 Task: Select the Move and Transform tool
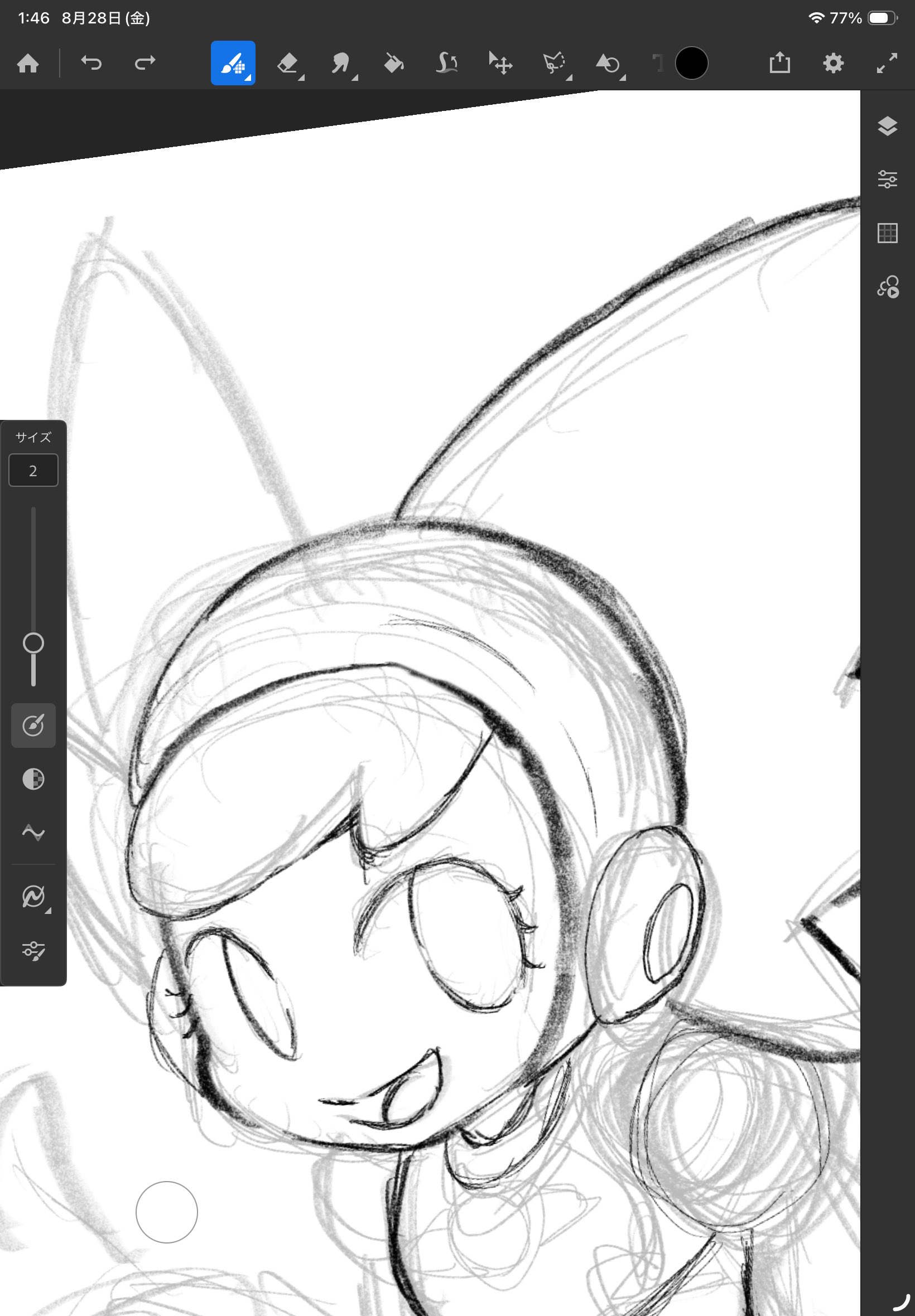point(500,63)
